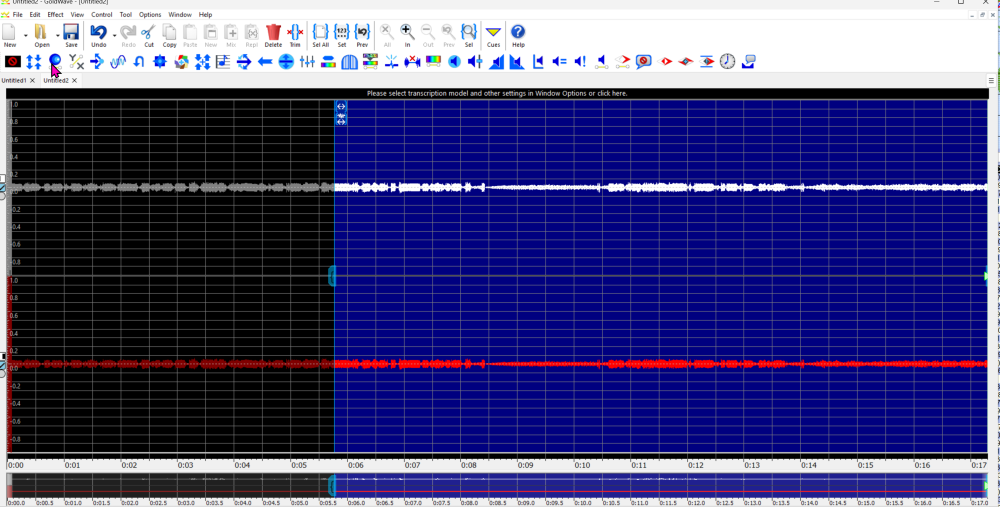Viewport: 1000px width, 507px height.
Task: Switch to the Untitled1 tab
Action: click(14, 80)
